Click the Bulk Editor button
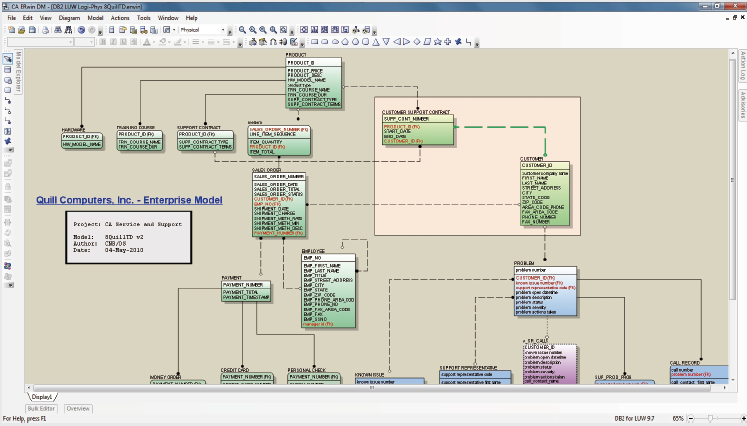 41,409
